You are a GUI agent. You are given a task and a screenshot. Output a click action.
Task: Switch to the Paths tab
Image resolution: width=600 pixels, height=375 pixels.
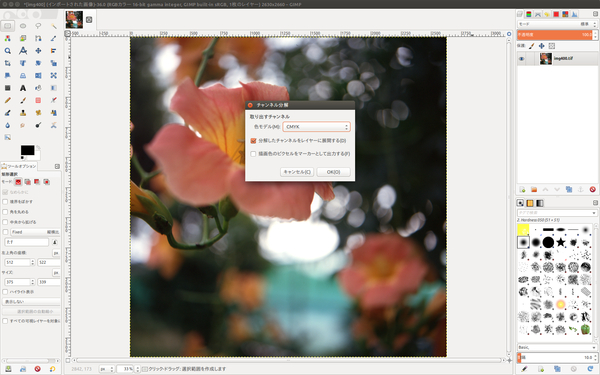(x=538, y=14)
